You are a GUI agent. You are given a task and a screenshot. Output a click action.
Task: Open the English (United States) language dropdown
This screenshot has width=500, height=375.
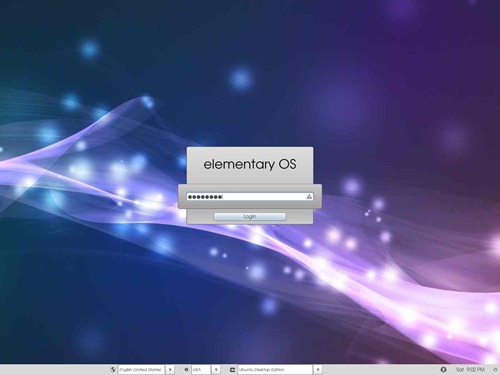tap(141, 370)
